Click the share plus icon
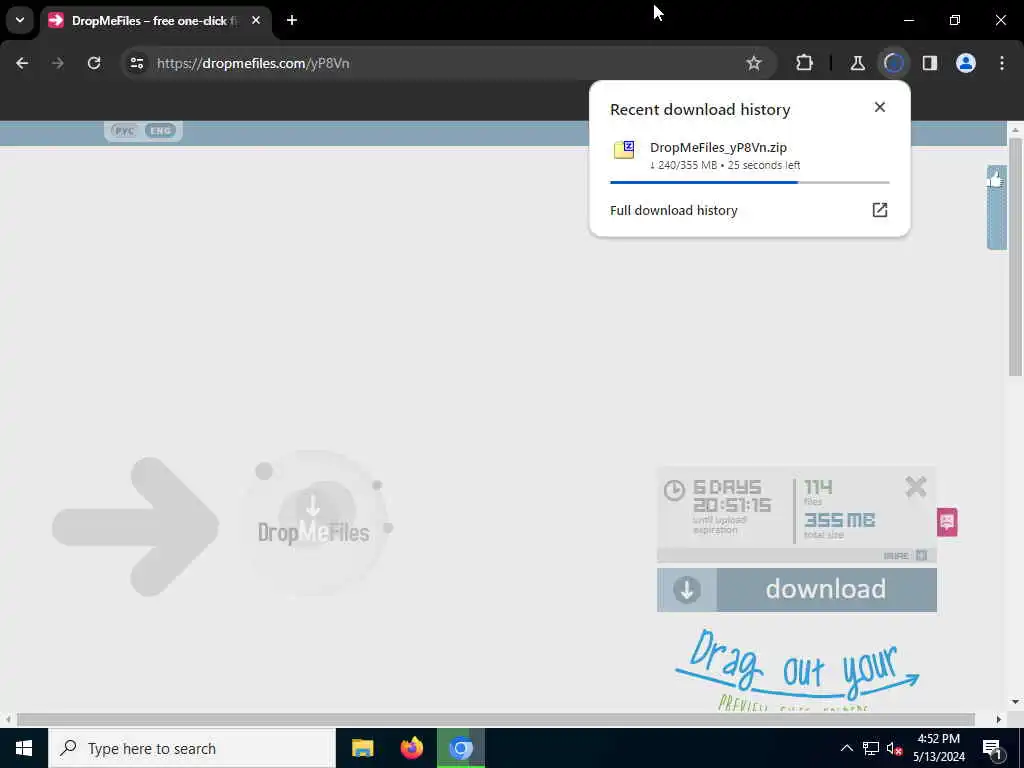The image size is (1024, 768). click(x=921, y=556)
